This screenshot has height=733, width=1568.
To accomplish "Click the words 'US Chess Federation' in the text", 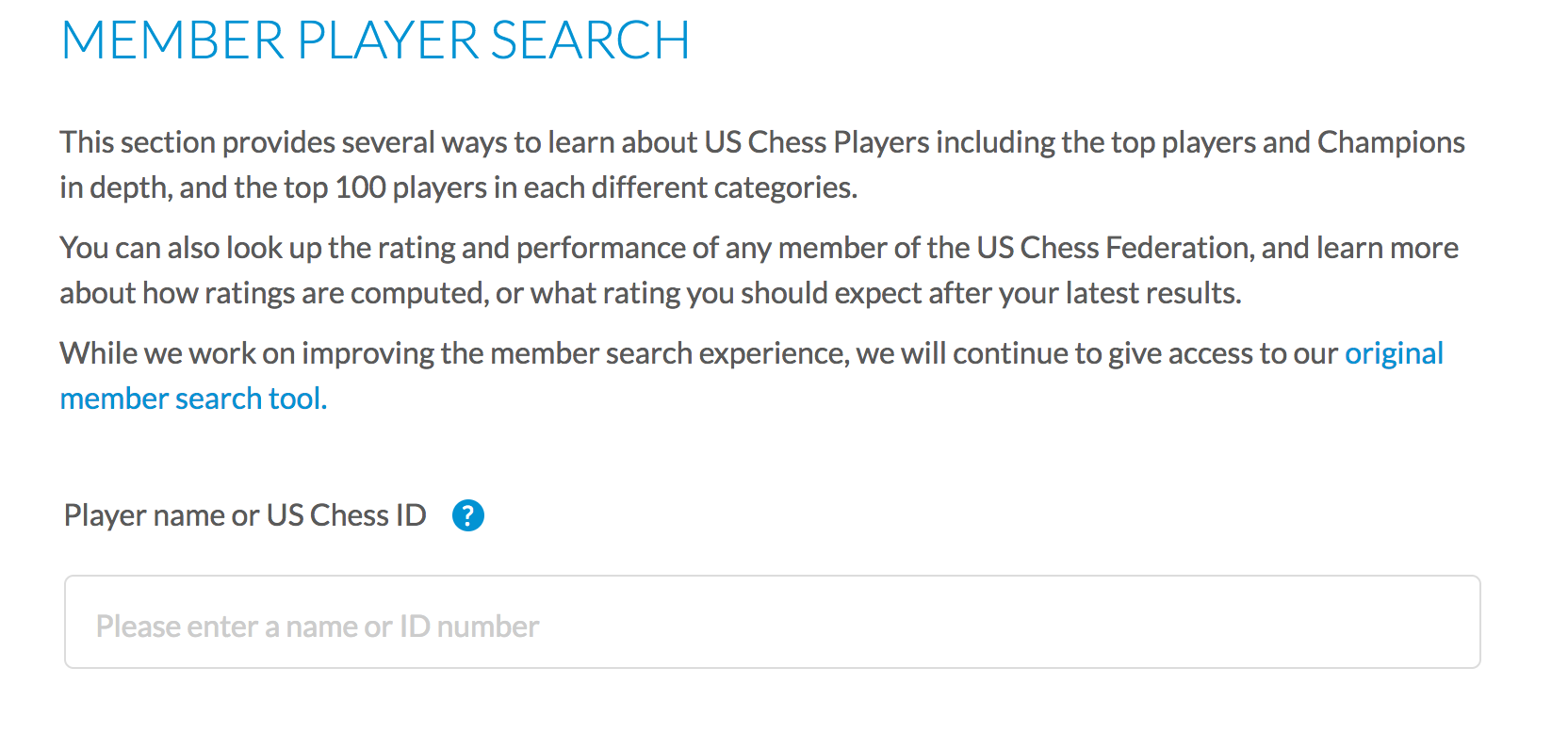I will point(1113,248).
